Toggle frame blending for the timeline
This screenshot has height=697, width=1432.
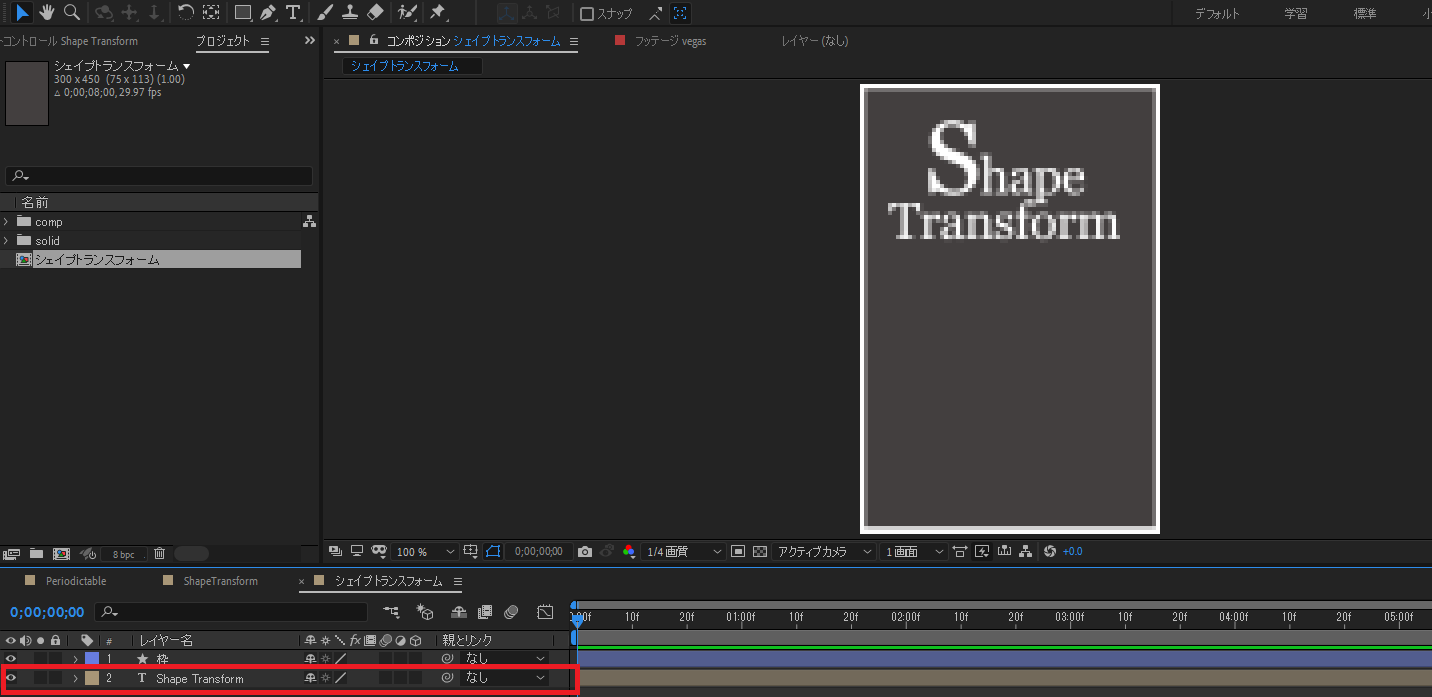(x=485, y=611)
